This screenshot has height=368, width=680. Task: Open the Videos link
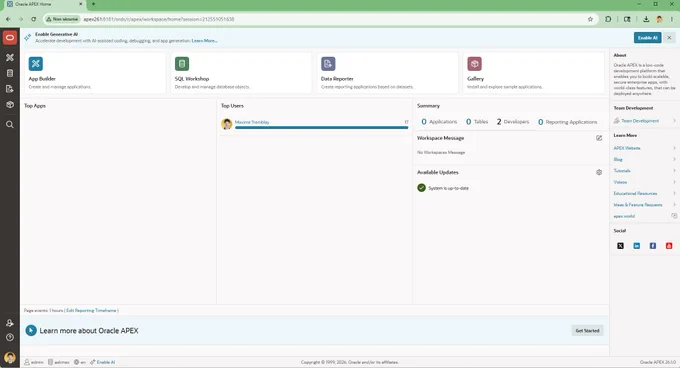pyautogui.click(x=620, y=182)
